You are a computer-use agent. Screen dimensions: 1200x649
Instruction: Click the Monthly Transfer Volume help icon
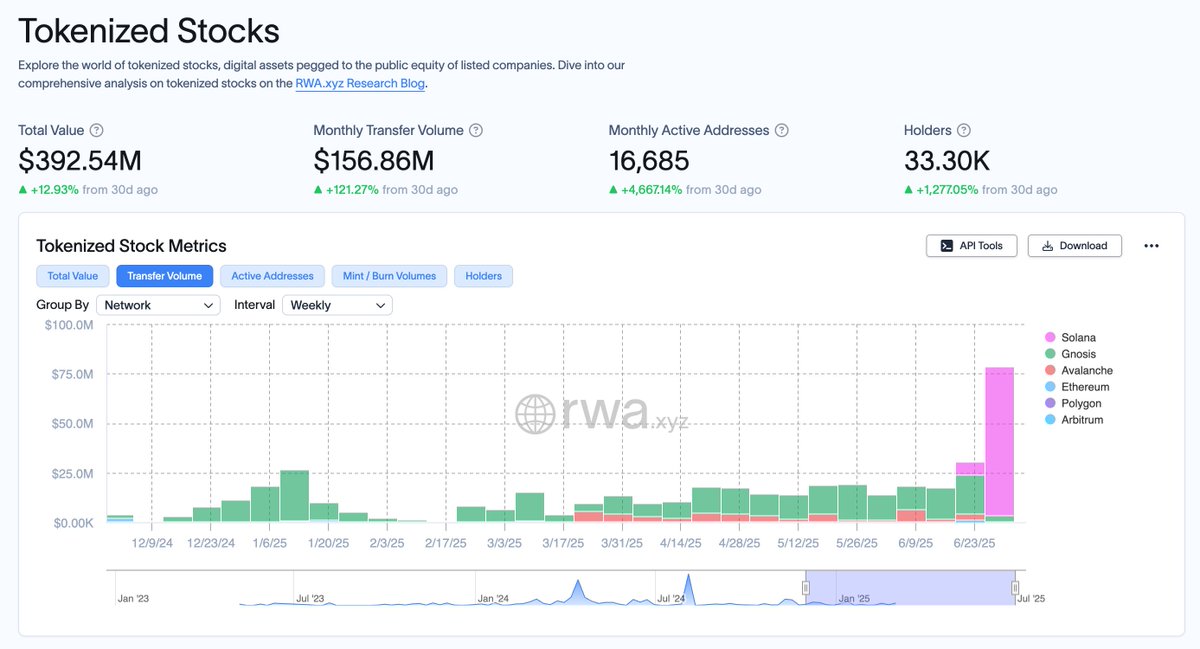pos(476,131)
